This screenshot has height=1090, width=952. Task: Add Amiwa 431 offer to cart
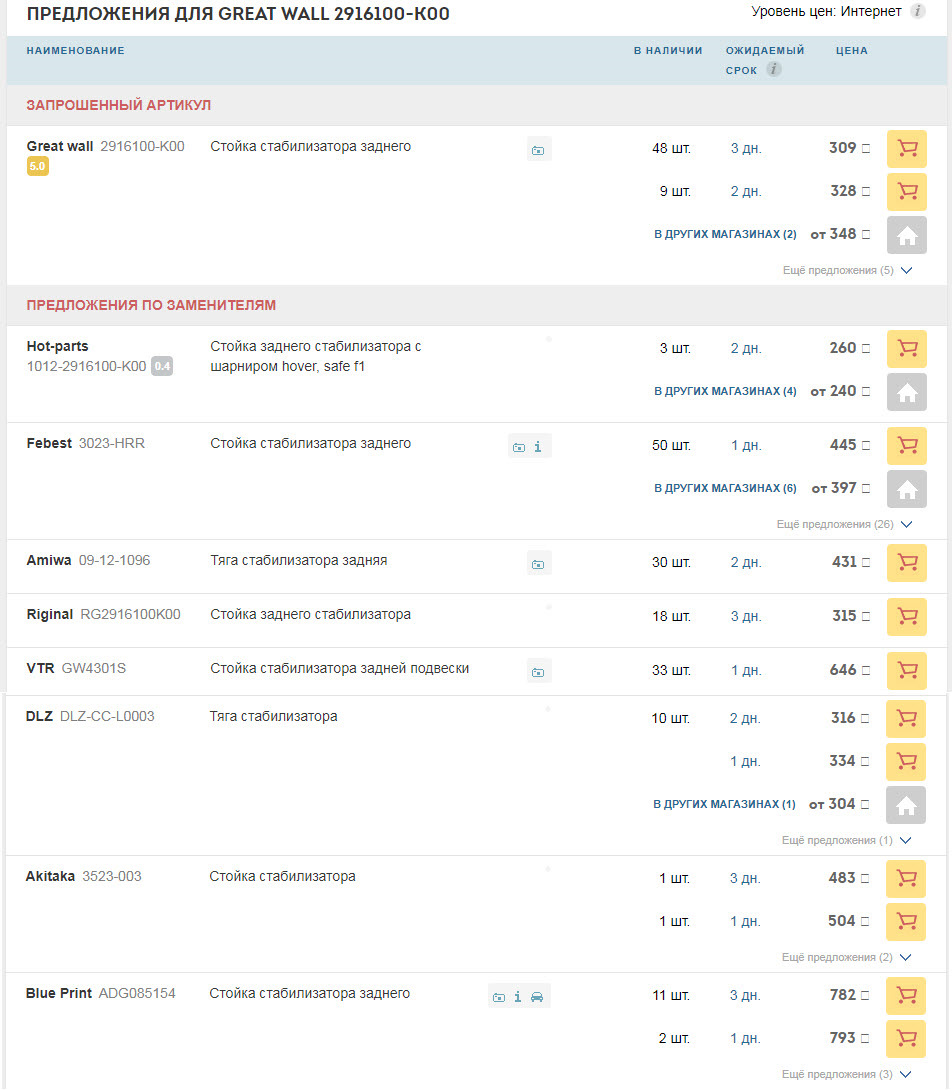pyautogui.click(x=907, y=562)
